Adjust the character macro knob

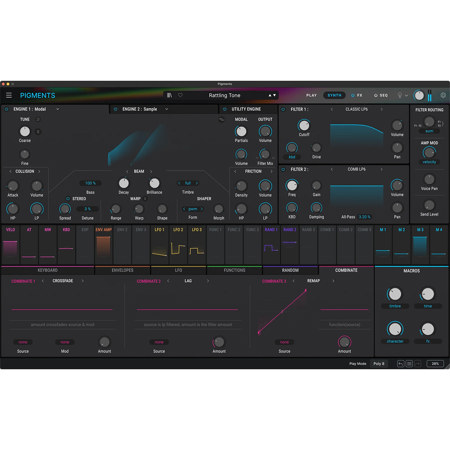tap(395, 329)
